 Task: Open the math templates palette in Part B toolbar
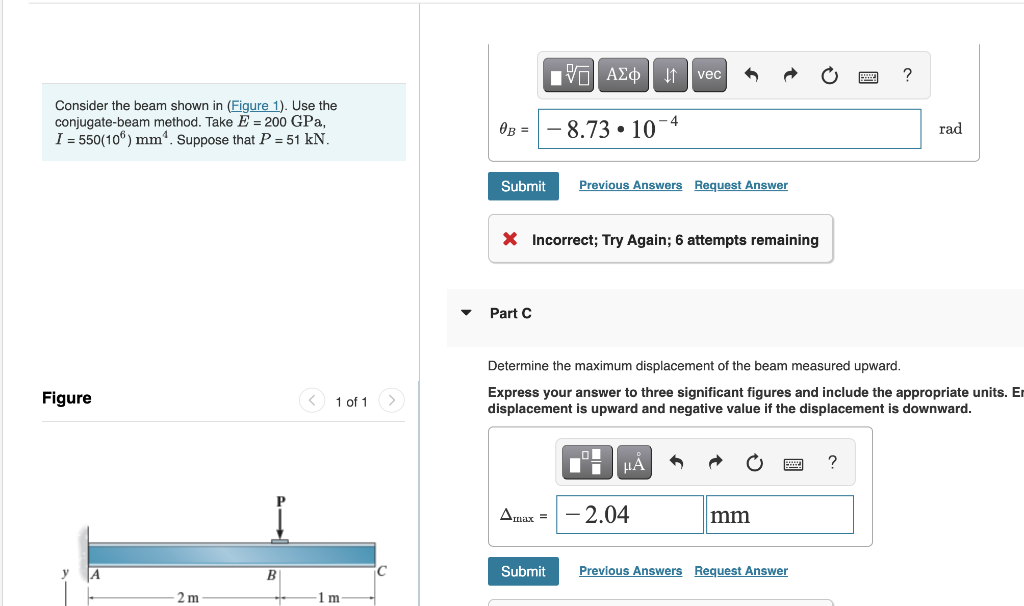(x=568, y=74)
